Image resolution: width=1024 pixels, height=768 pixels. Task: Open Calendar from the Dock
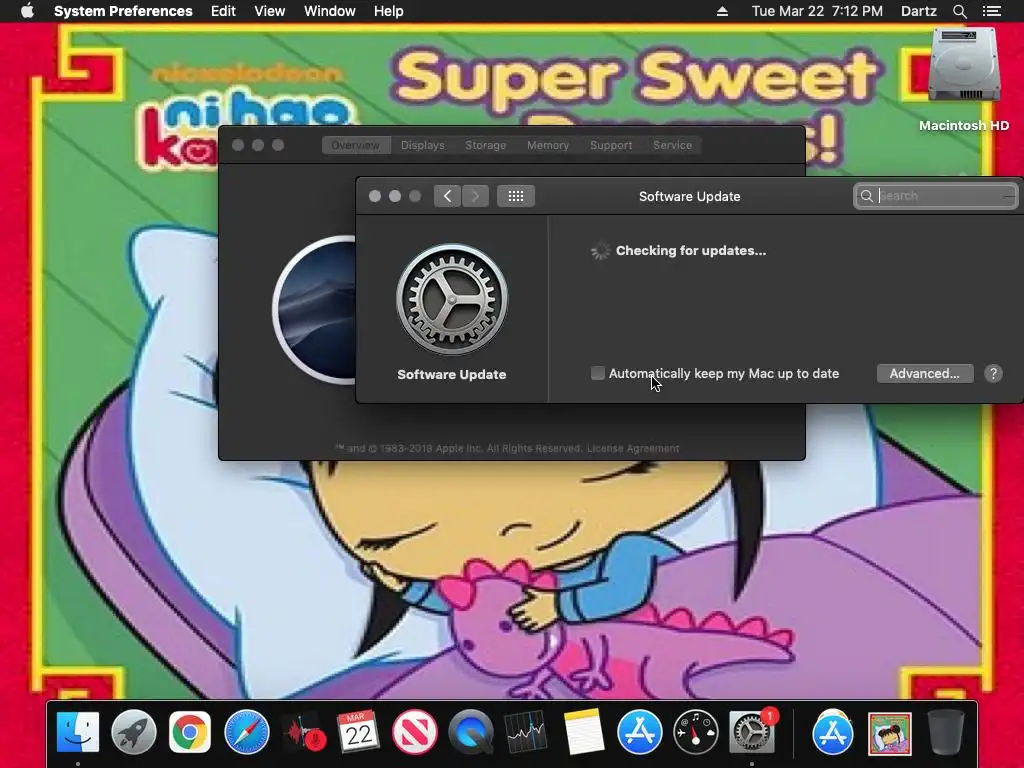pos(358,732)
